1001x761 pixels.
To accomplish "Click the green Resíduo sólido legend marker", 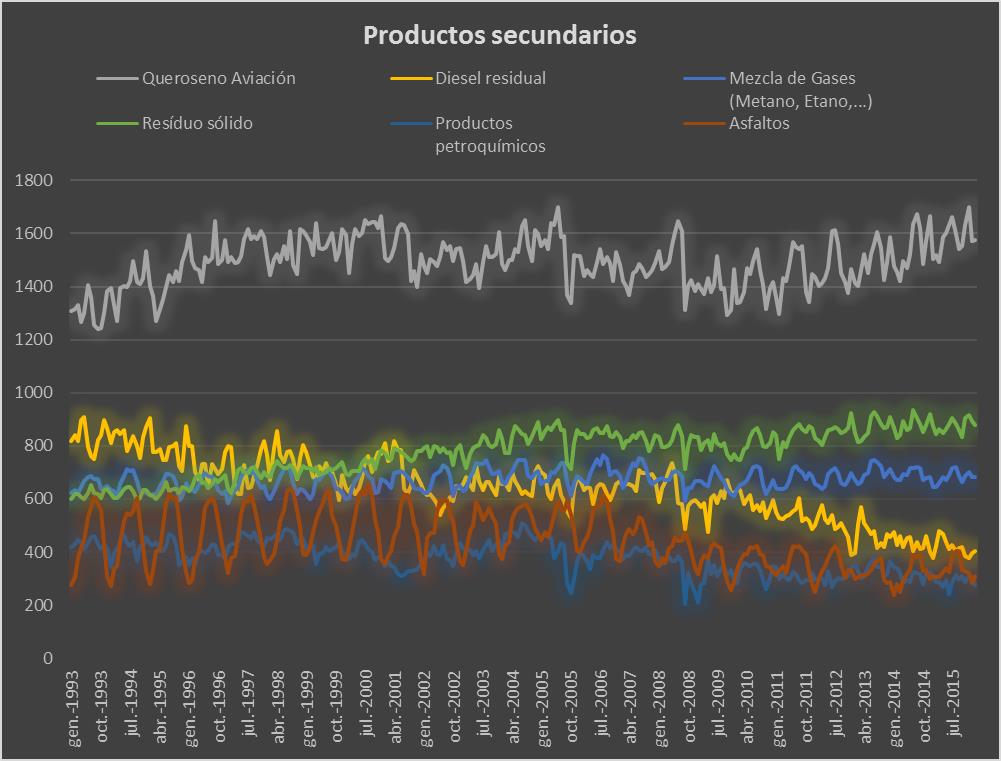I will pos(117,124).
